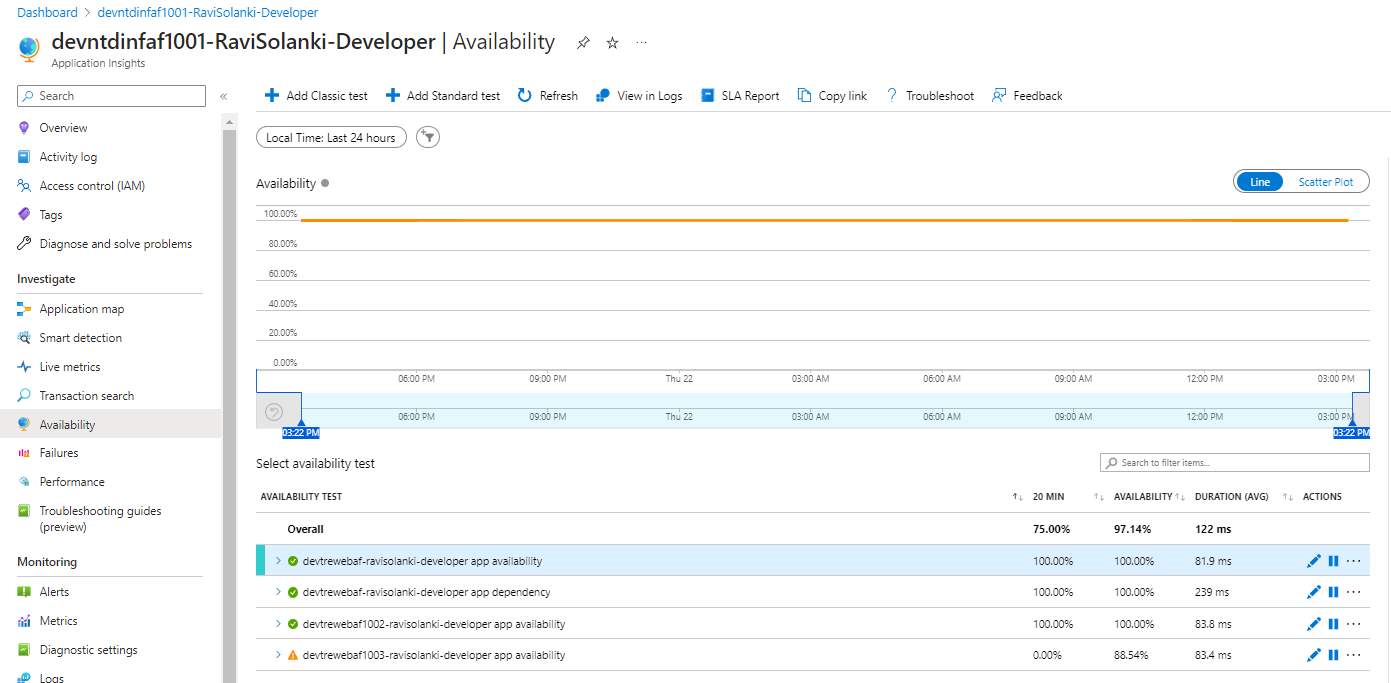Switch chart view to Scatter Plot
This screenshot has height=683, width=1391.
(x=1325, y=181)
